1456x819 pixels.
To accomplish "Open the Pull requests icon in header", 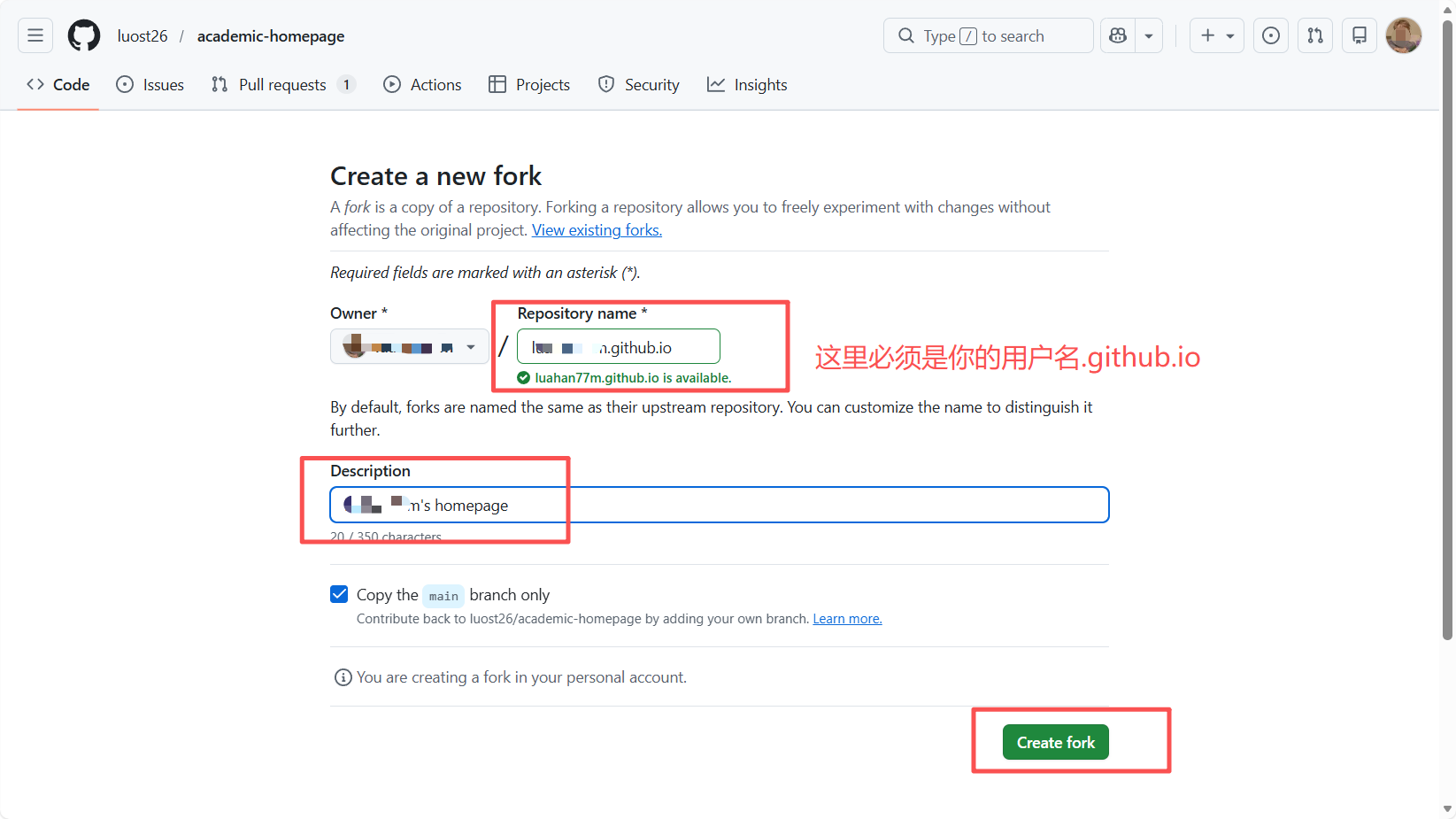I will (x=1315, y=35).
